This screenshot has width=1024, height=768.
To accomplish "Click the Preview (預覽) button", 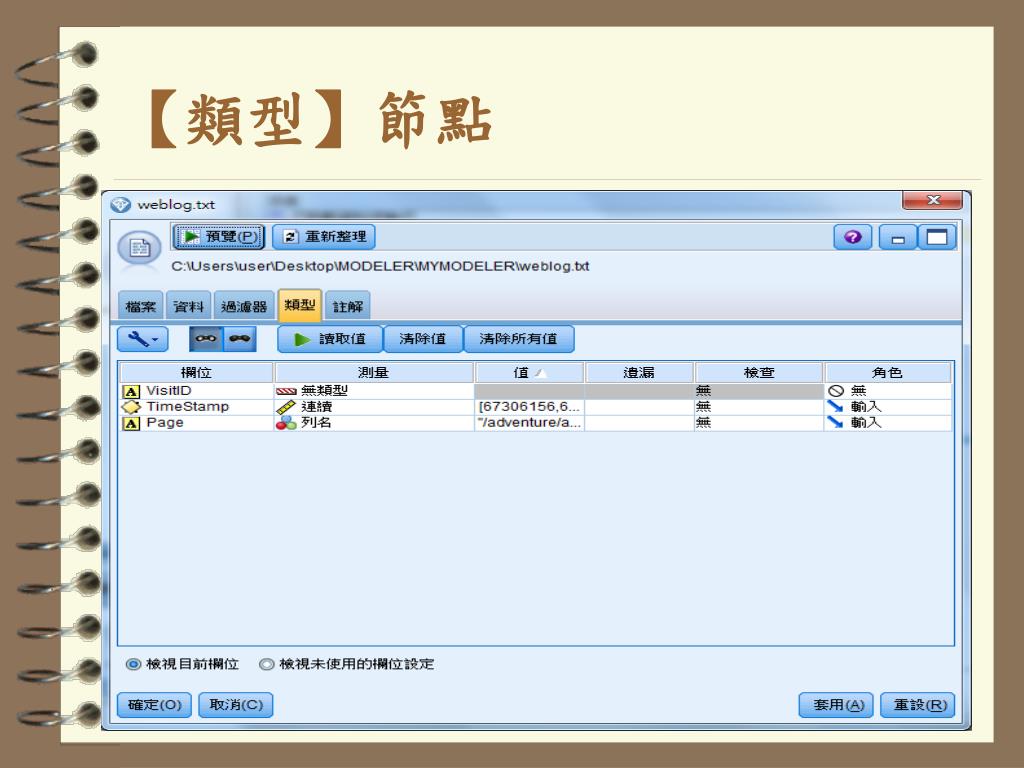I will point(219,236).
